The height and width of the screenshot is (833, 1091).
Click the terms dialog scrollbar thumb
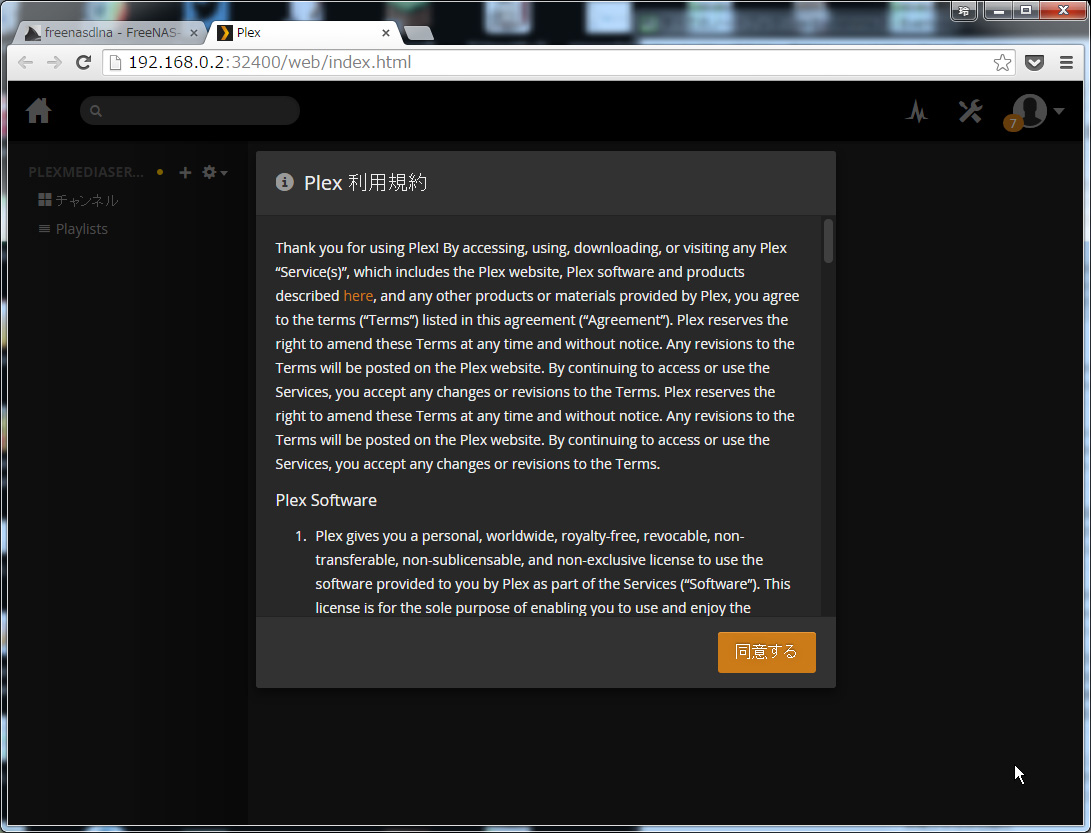[x=828, y=241]
